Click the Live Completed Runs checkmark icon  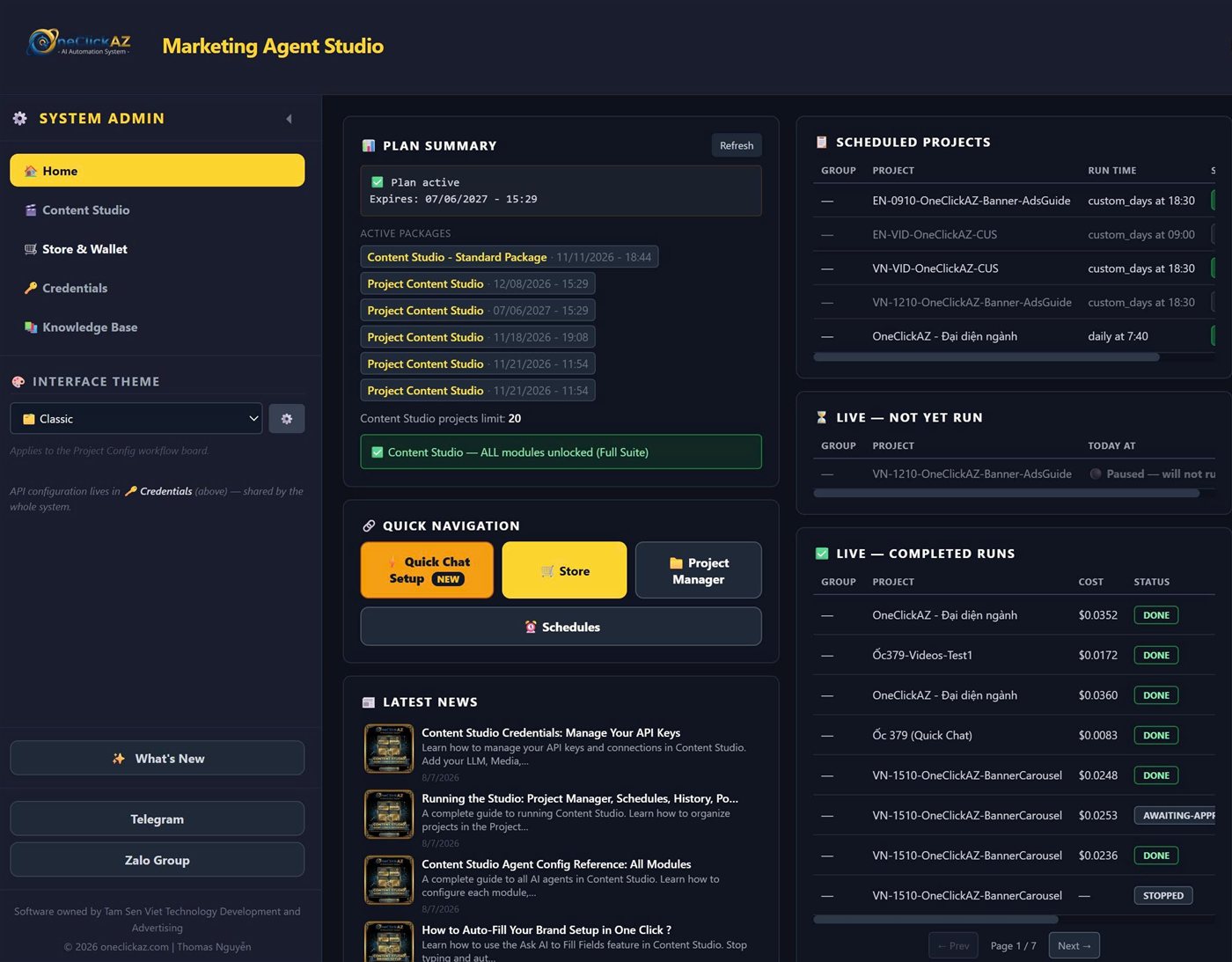(x=822, y=554)
